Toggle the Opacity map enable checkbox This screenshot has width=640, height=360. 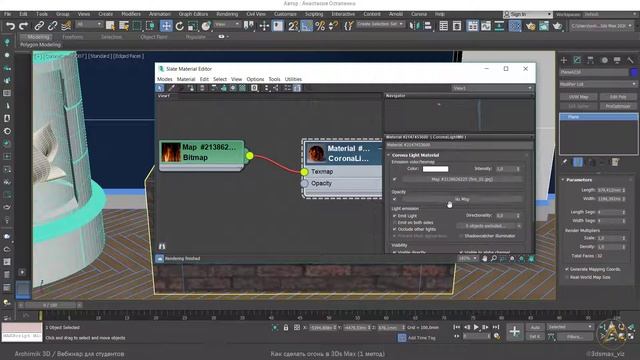point(395,199)
